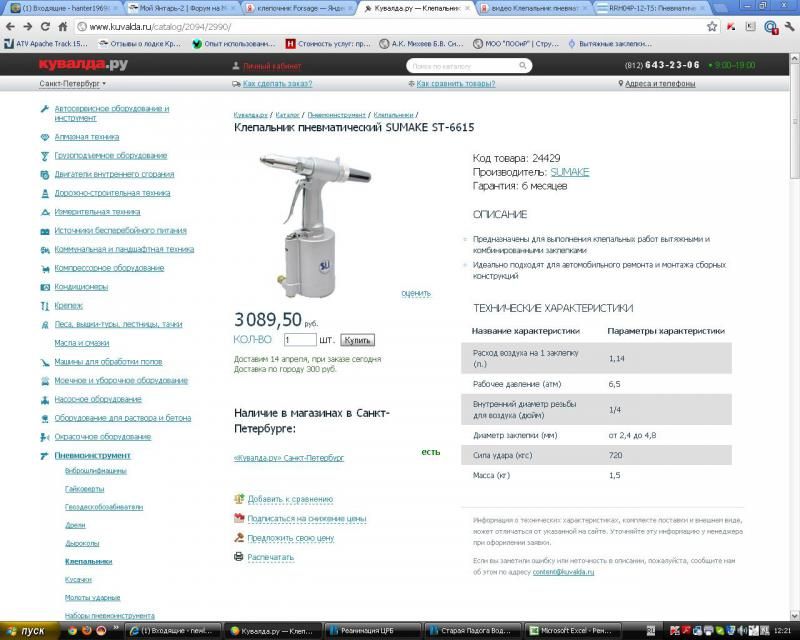Click the diamond icon for Алмазная техника

45,137
